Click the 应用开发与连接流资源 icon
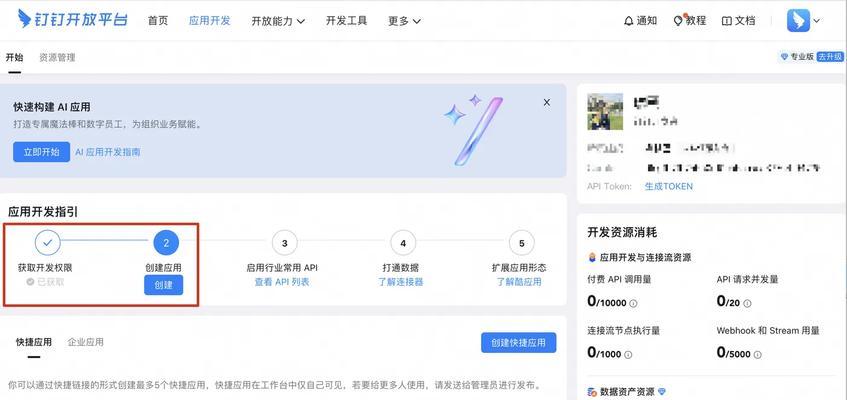The height and width of the screenshot is (400, 847). (592, 257)
